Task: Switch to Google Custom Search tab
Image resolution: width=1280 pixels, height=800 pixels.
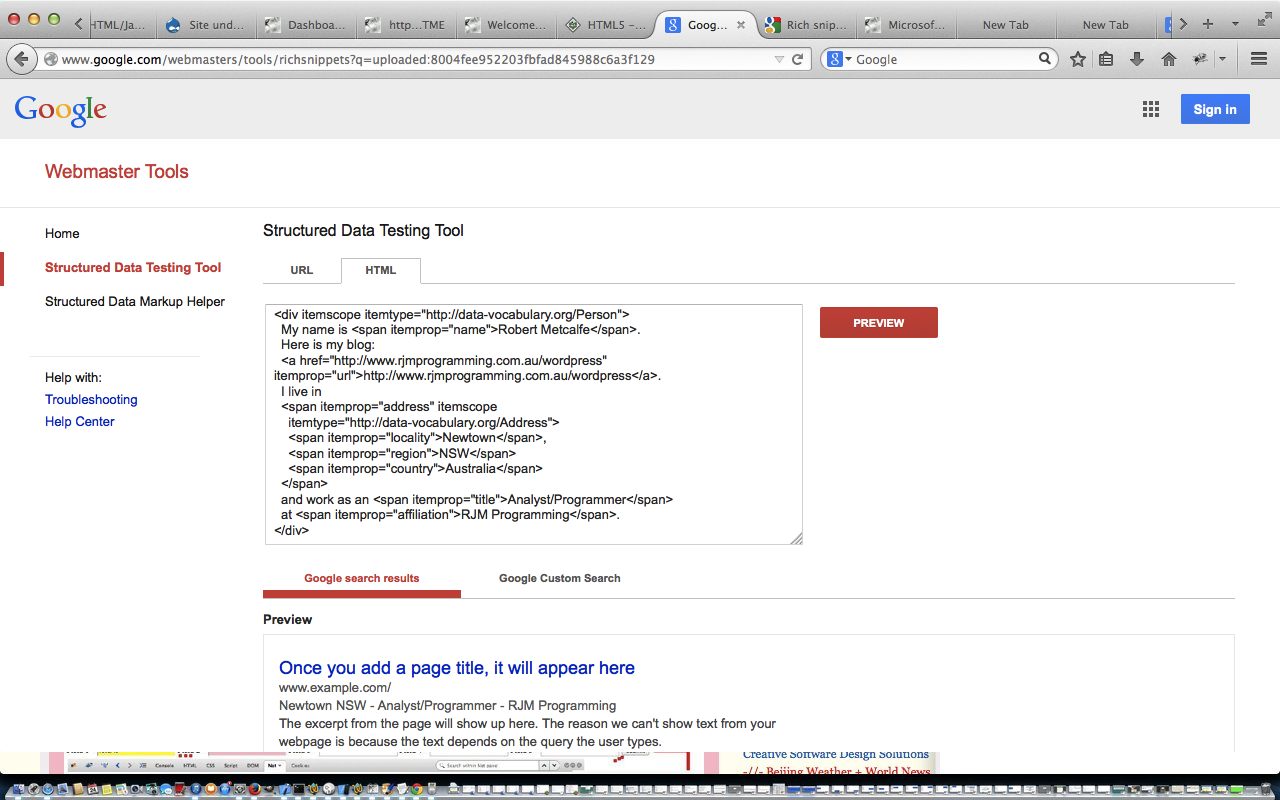Action: tap(560, 578)
